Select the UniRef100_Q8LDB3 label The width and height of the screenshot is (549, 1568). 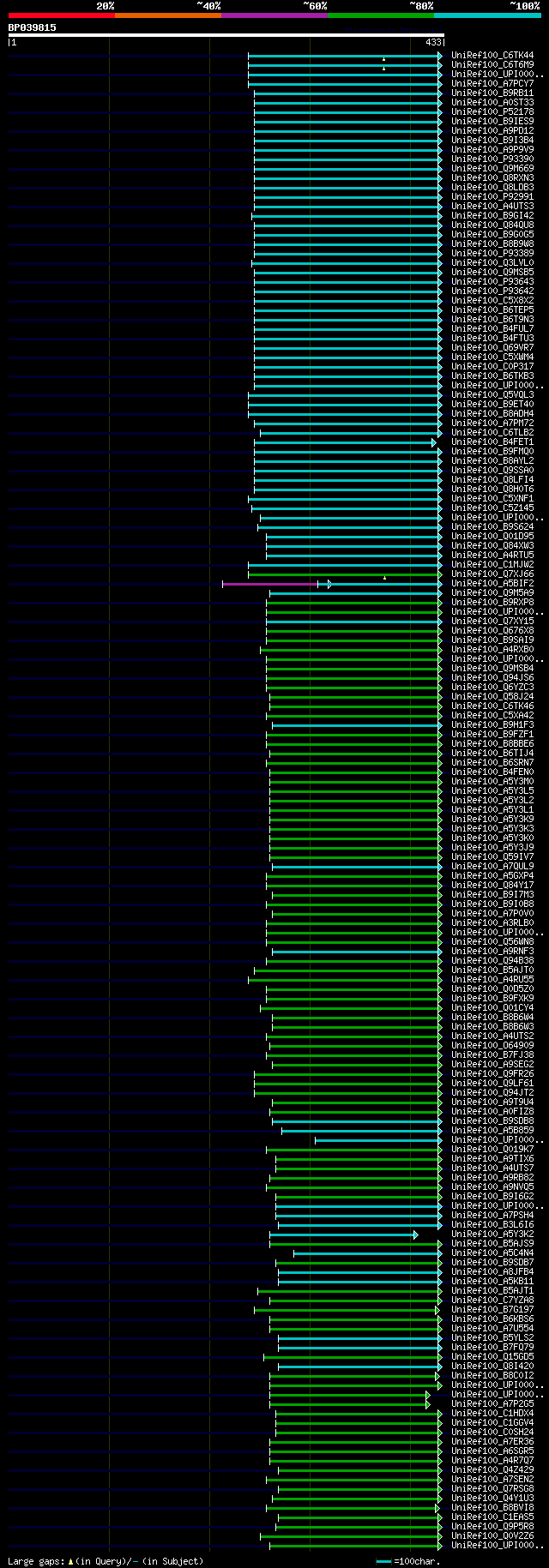(492, 187)
